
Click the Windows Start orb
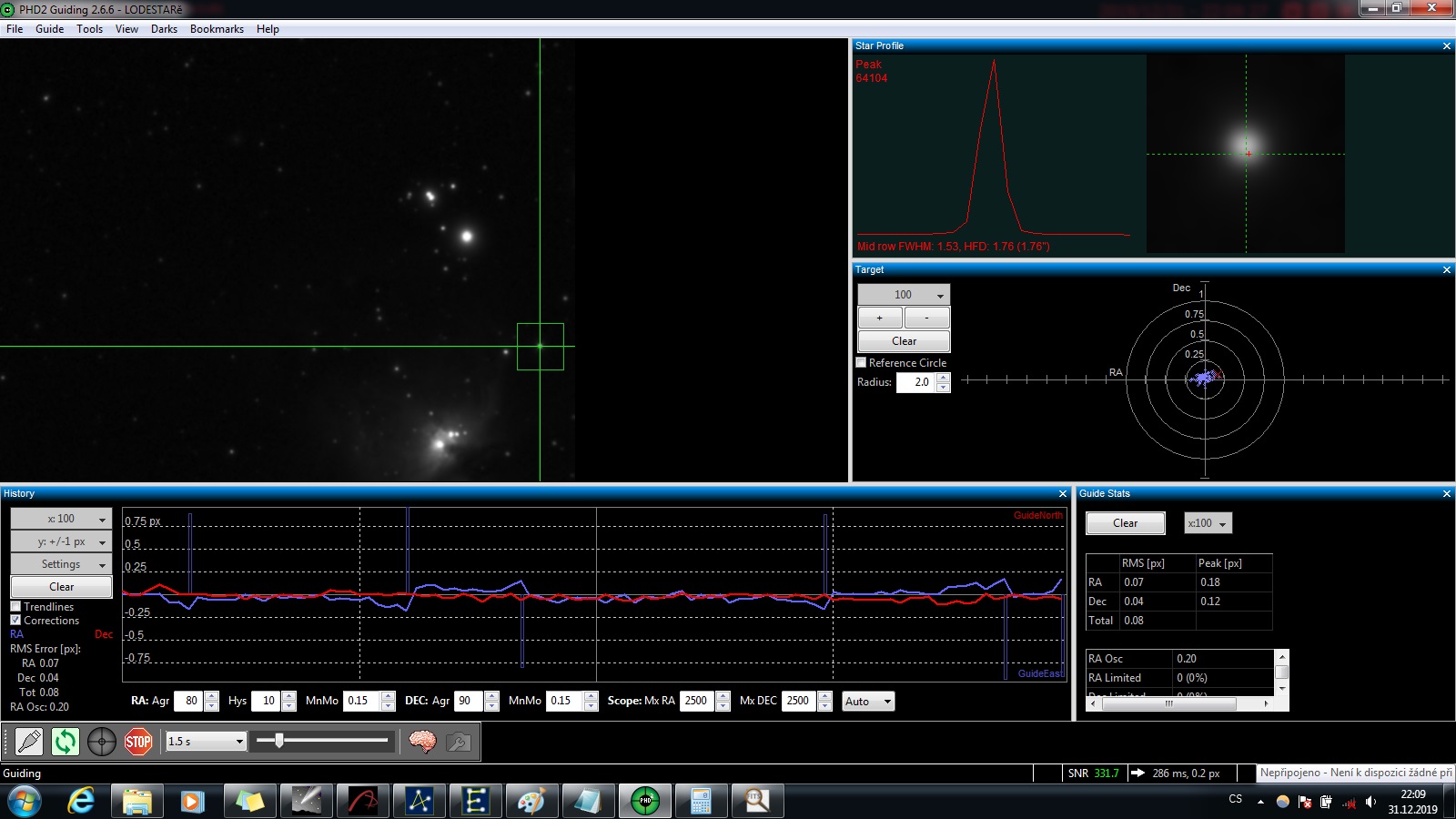(x=25, y=801)
